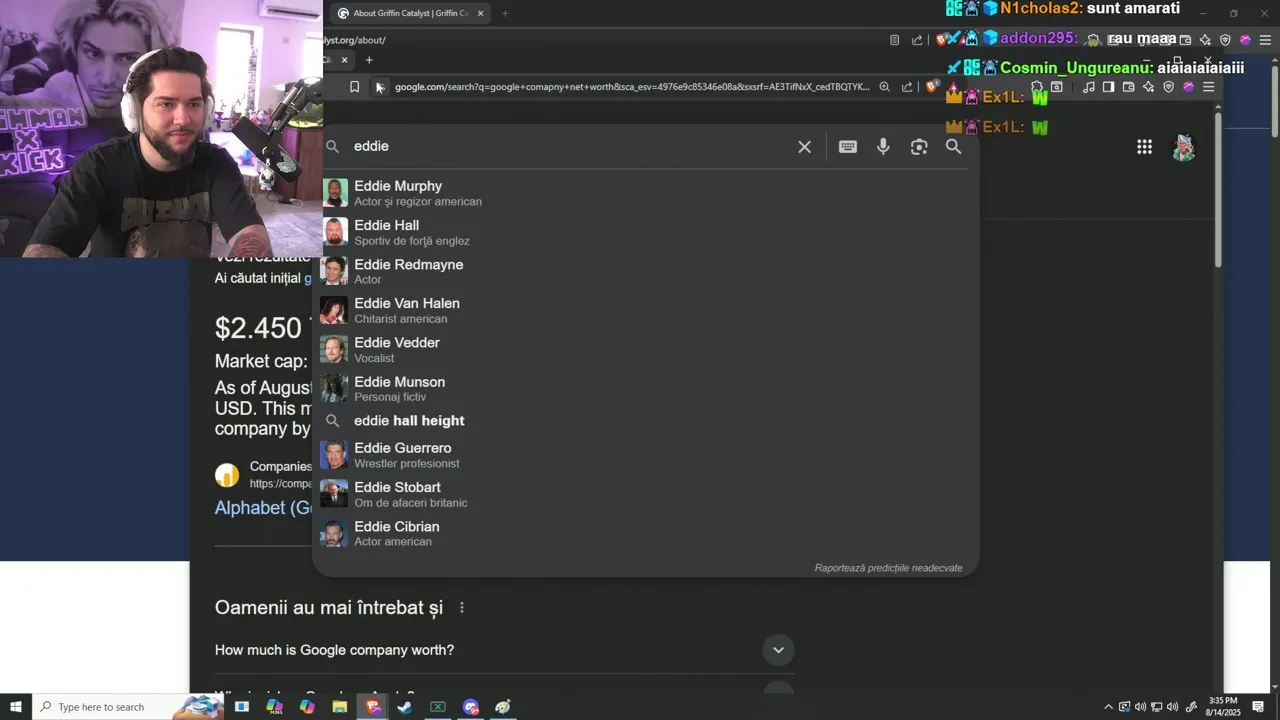This screenshot has height=720, width=1280.
Task: Switch to the 'About Griffin Catalyst' tab
Action: click(x=411, y=13)
